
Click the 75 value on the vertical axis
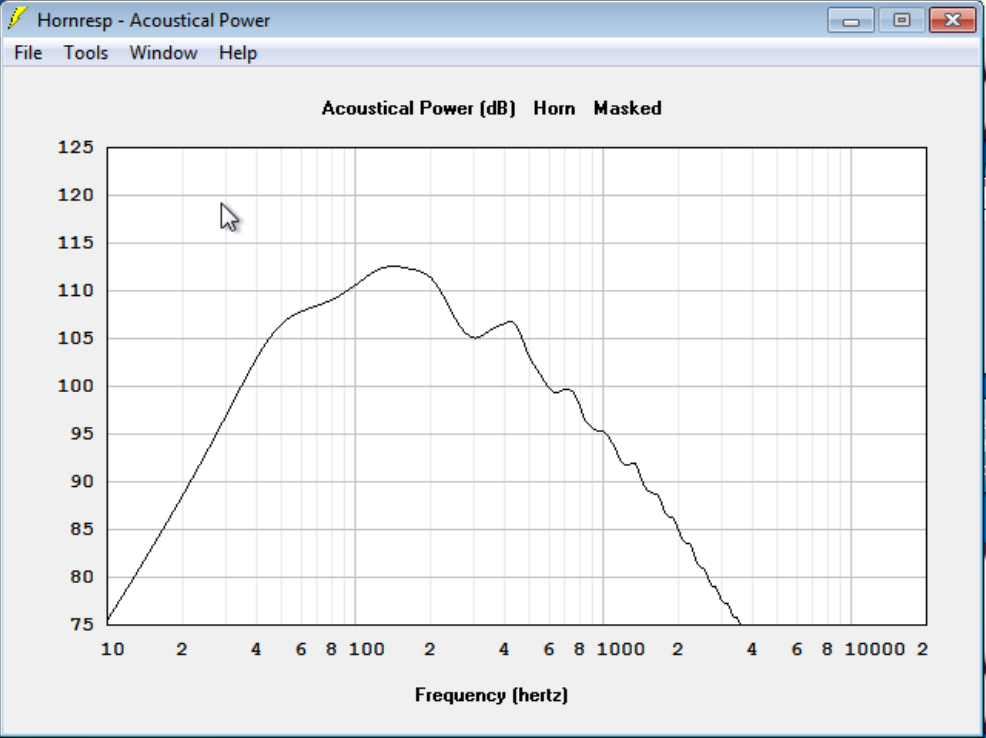coord(81,624)
